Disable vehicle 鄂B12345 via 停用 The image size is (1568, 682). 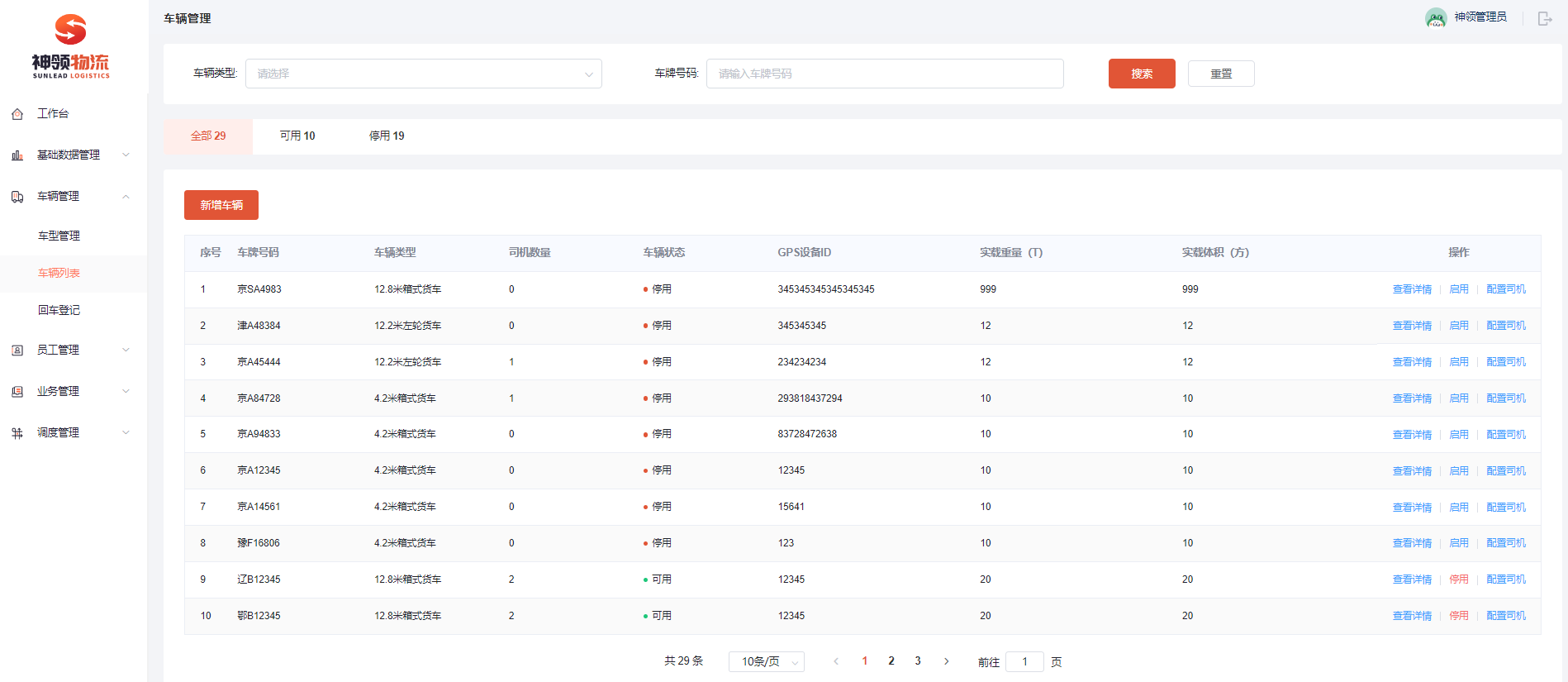(x=1459, y=616)
